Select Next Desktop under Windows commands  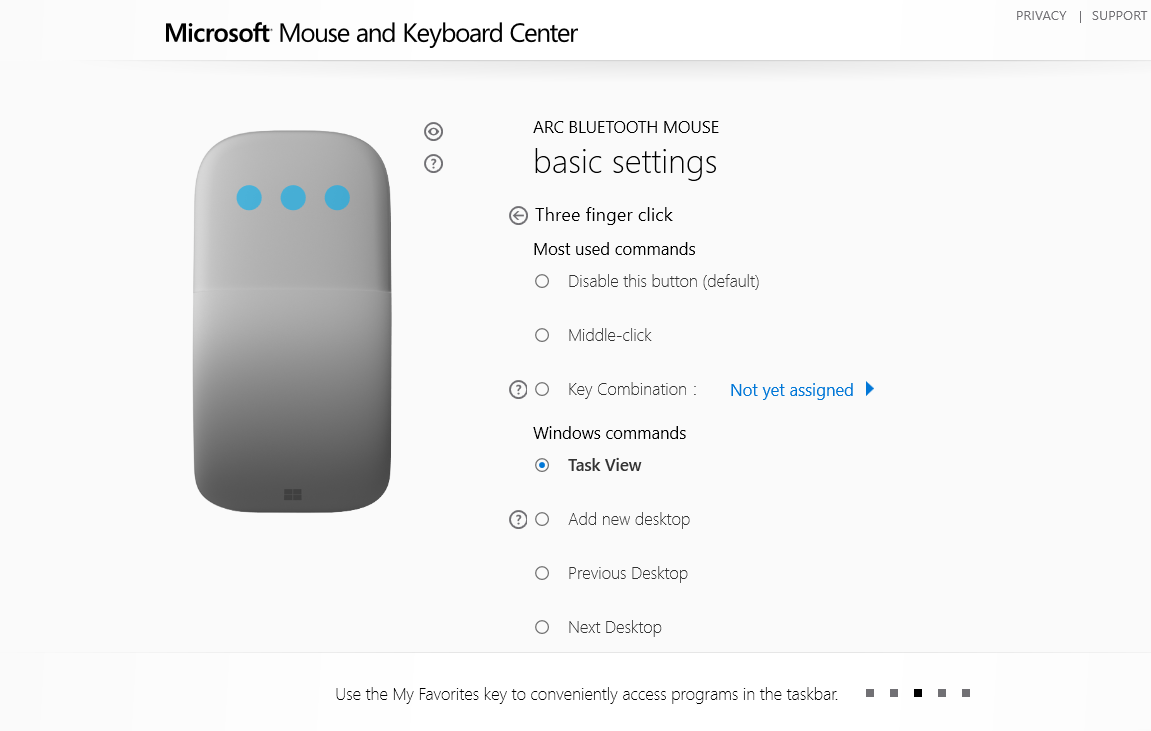[542, 627]
